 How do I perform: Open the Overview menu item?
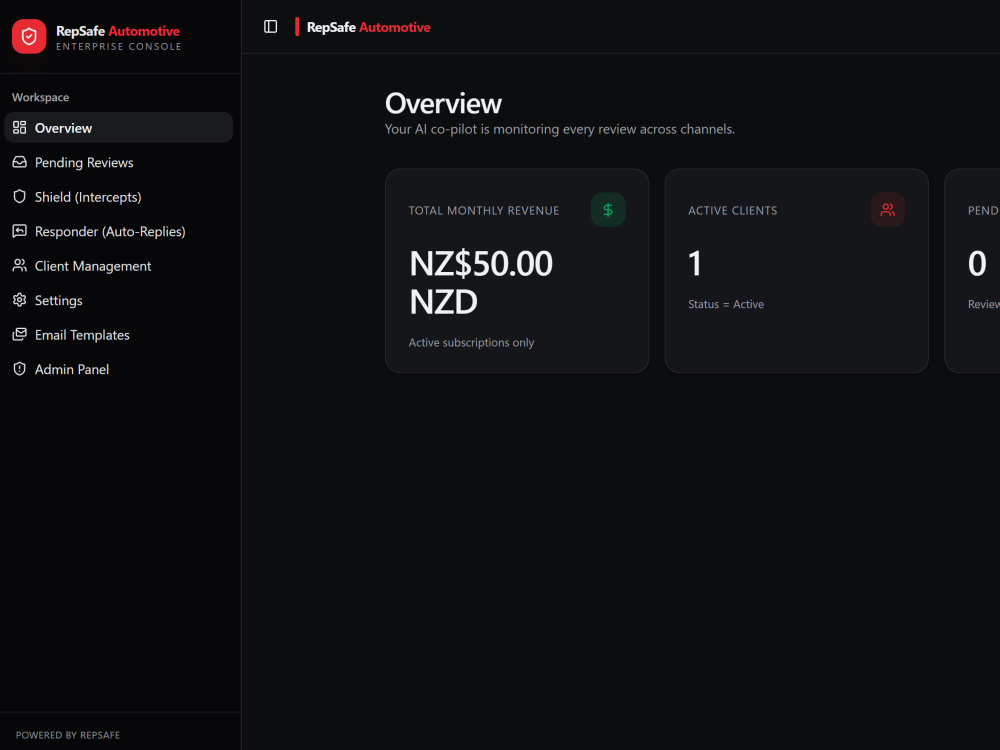[x=119, y=128]
